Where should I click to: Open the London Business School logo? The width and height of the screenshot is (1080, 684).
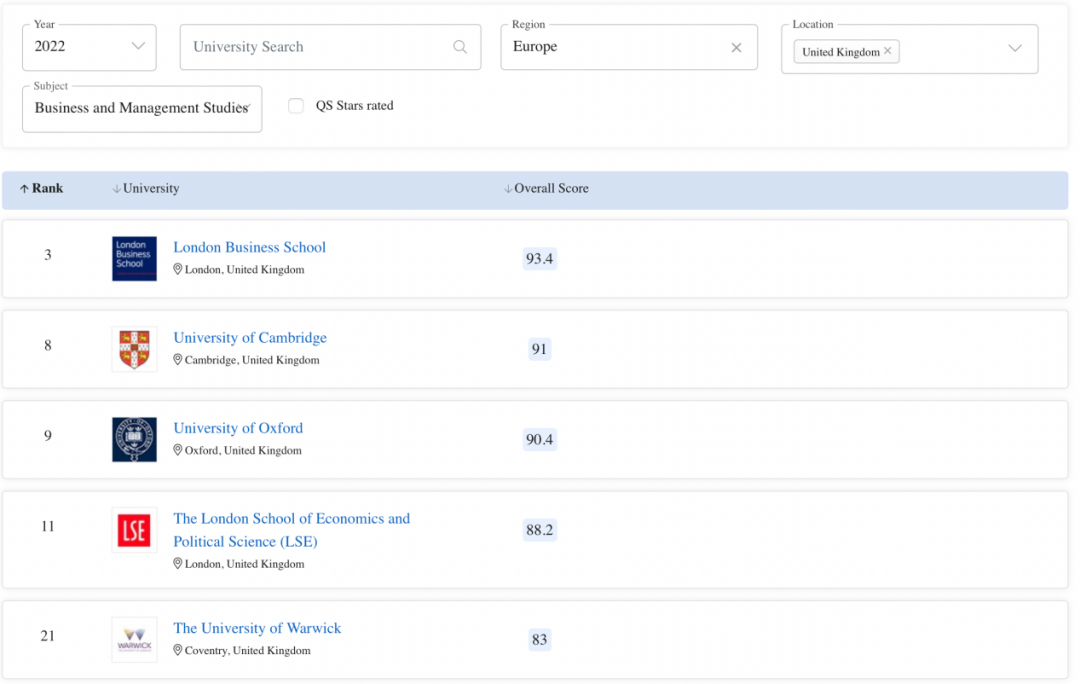pyautogui.click(x=134, y=258)
